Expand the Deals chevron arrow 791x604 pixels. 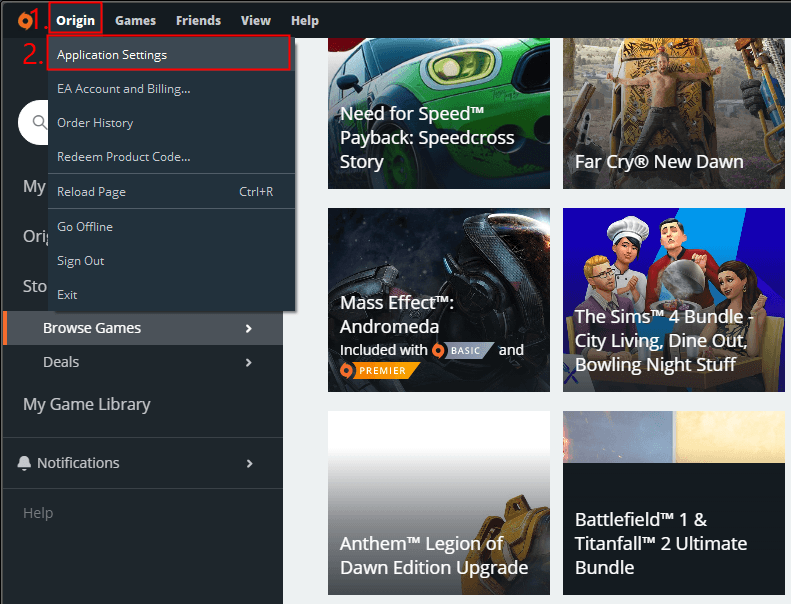coord(248,363)
